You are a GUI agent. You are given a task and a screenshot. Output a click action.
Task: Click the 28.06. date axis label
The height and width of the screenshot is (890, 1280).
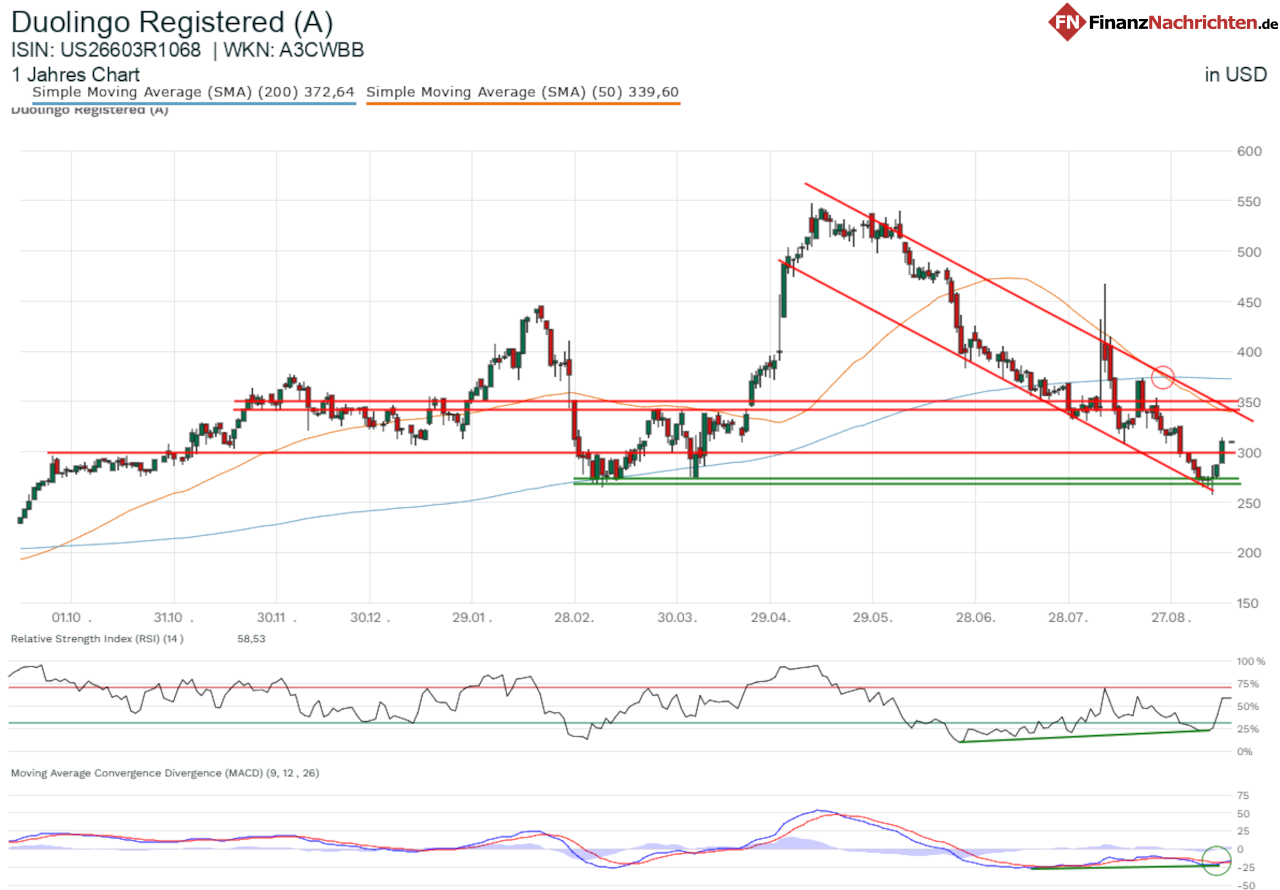click(976, 618)
